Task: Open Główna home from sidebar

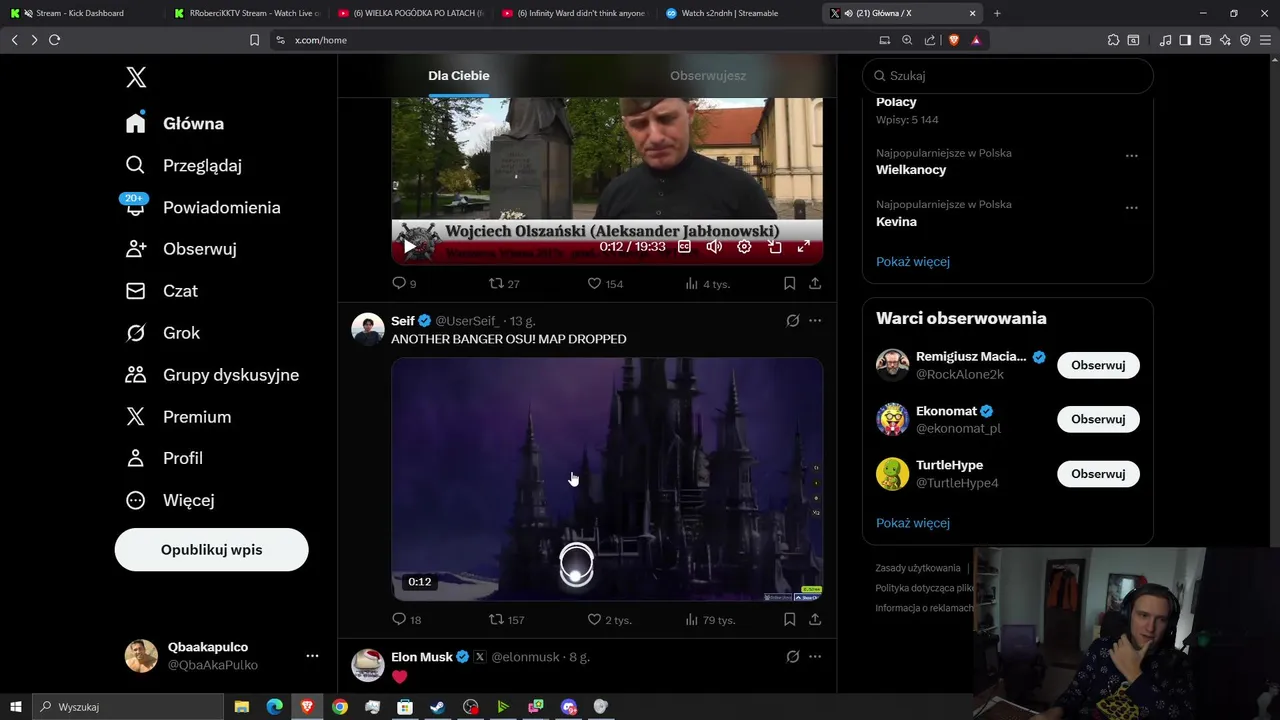Action: tap(176, 123)
